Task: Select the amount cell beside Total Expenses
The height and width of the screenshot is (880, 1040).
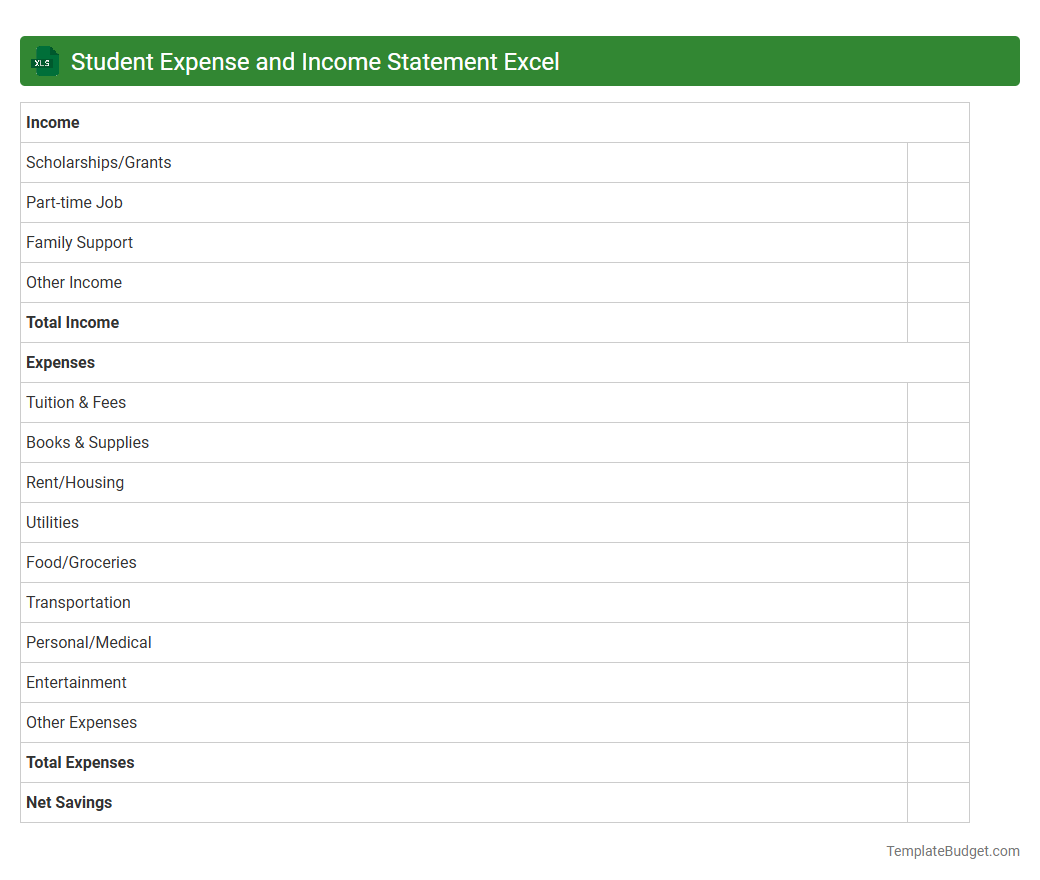Action: [938, 762]
